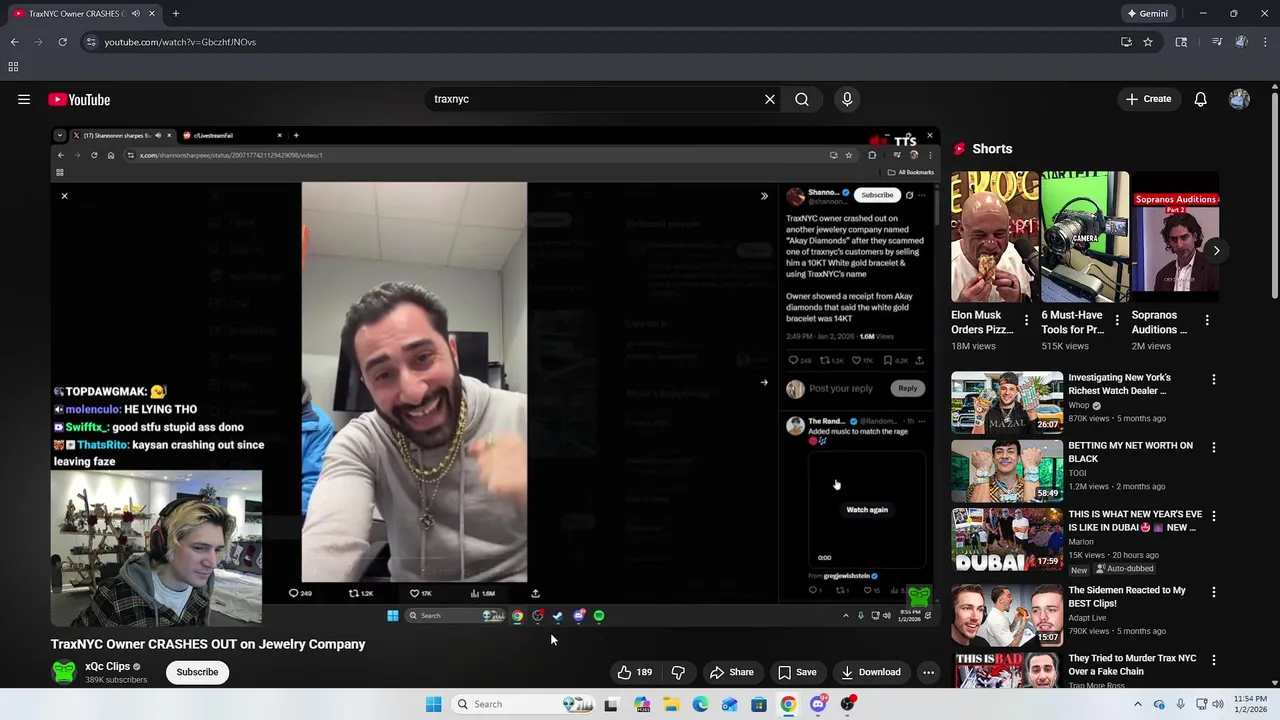Save the video to a playlist
The width and height of the screenshot is (1280, 720).
pos(797,672)
